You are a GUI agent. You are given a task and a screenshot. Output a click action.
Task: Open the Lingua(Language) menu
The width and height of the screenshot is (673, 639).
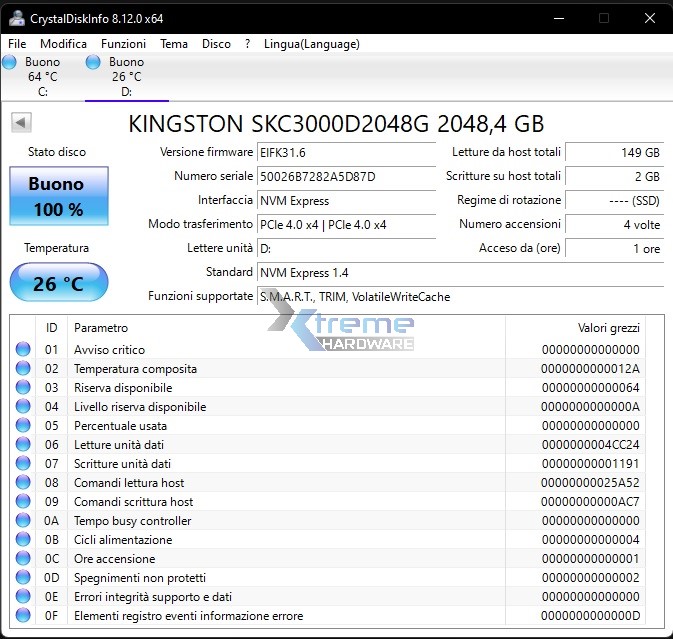coord(311,44)
